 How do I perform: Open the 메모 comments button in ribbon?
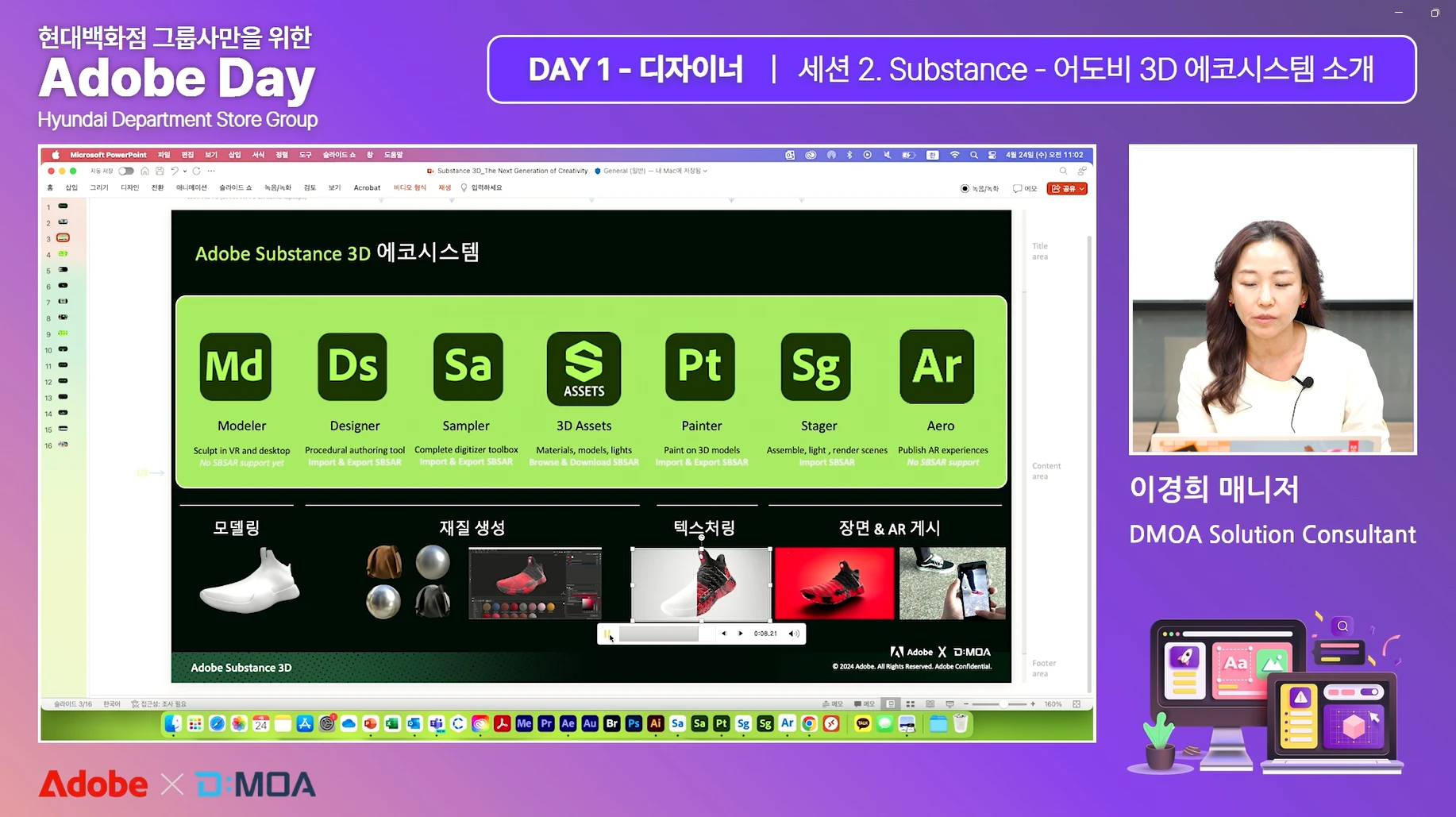[1025, 188]
